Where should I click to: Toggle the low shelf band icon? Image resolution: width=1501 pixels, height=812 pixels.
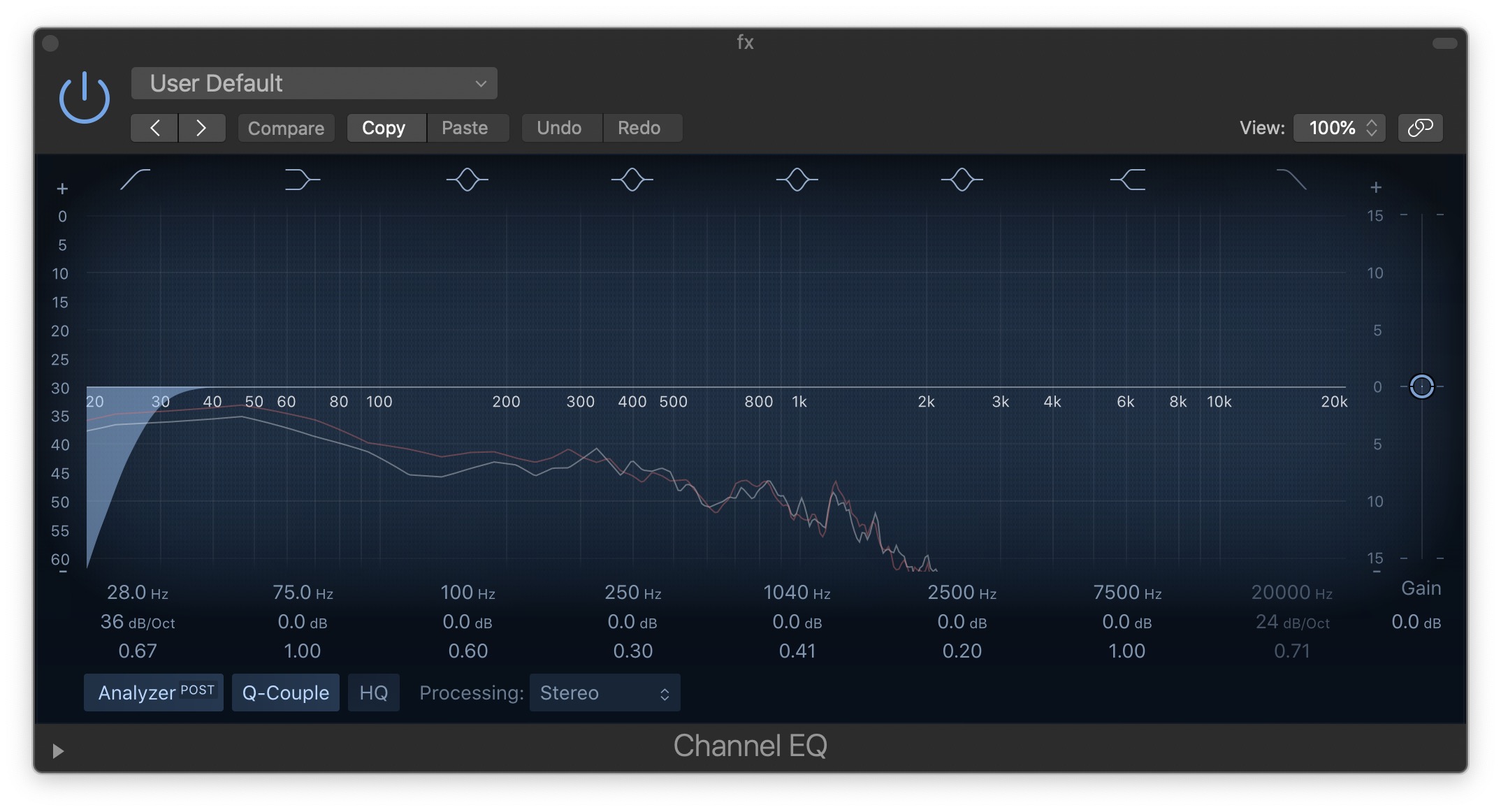click(x=302, y=180)
